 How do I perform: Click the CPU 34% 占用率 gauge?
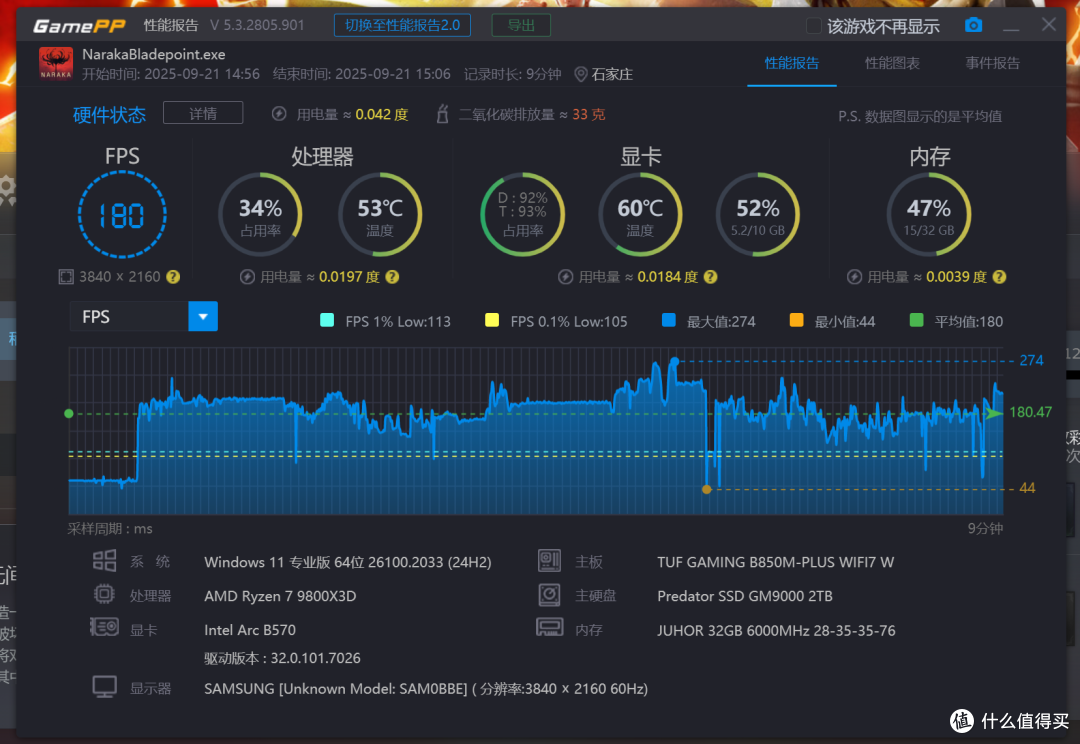pos(260,215)
